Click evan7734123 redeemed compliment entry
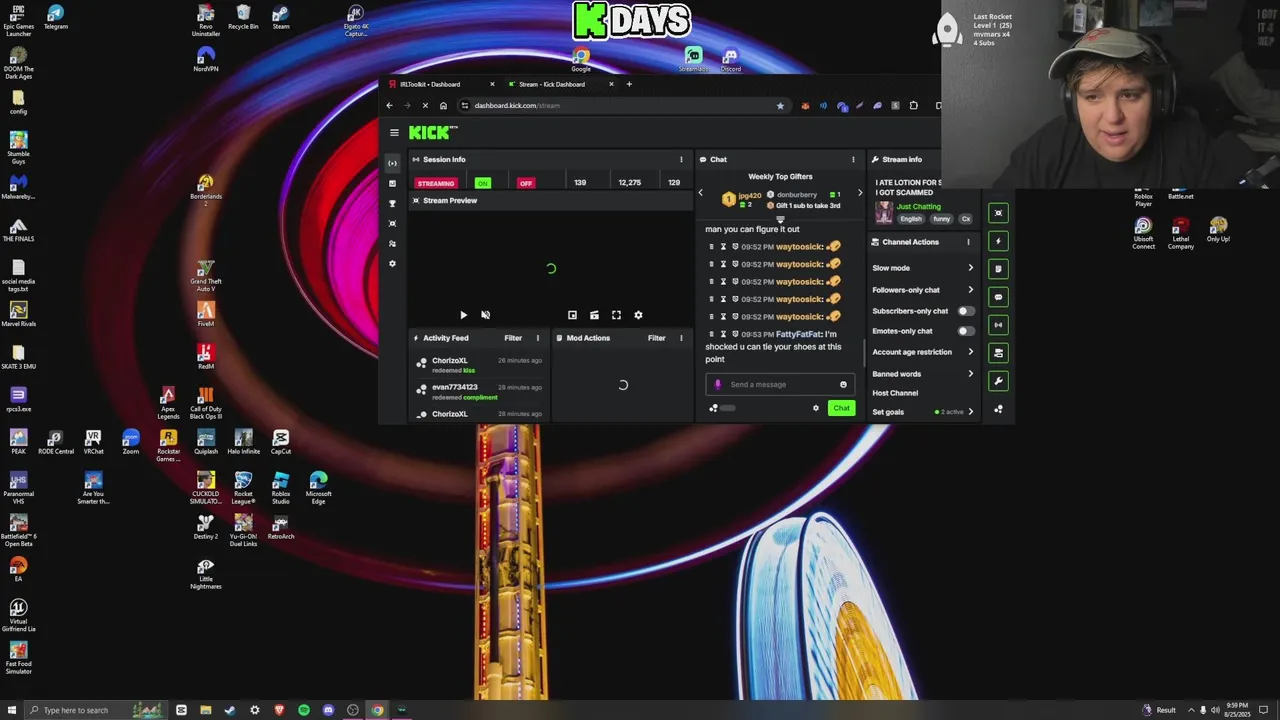Viewport: 1280px width, 720px height. (x=480, y=392)
